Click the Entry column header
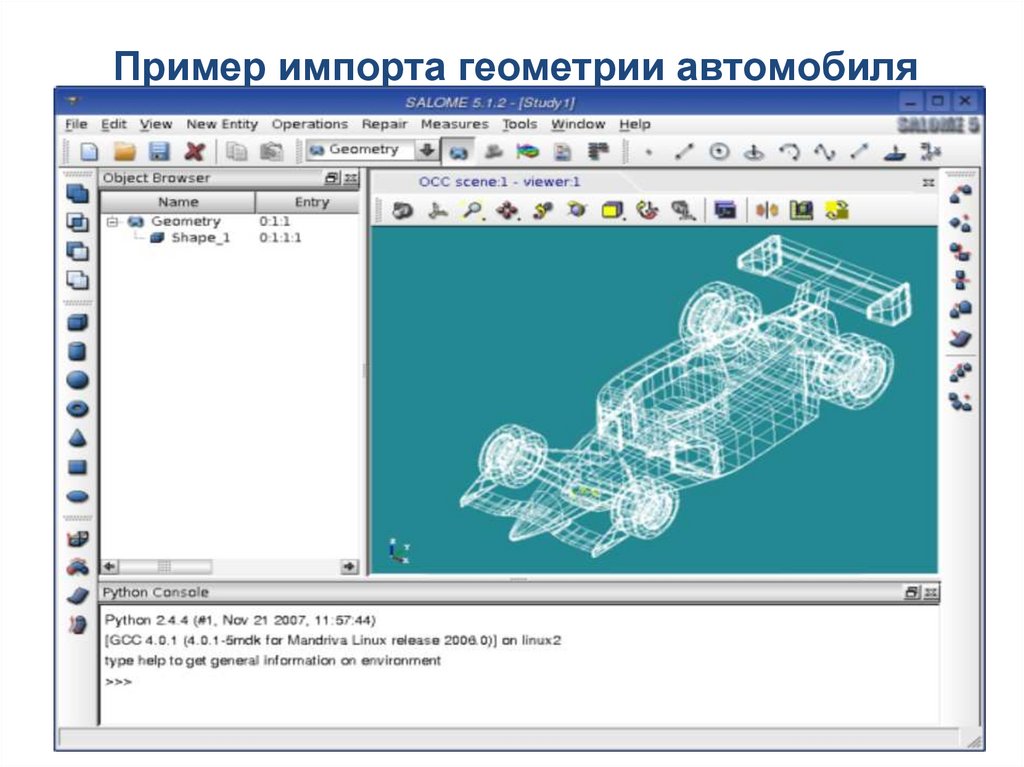Screen dimensions: 1024x767 click(311, 202)
